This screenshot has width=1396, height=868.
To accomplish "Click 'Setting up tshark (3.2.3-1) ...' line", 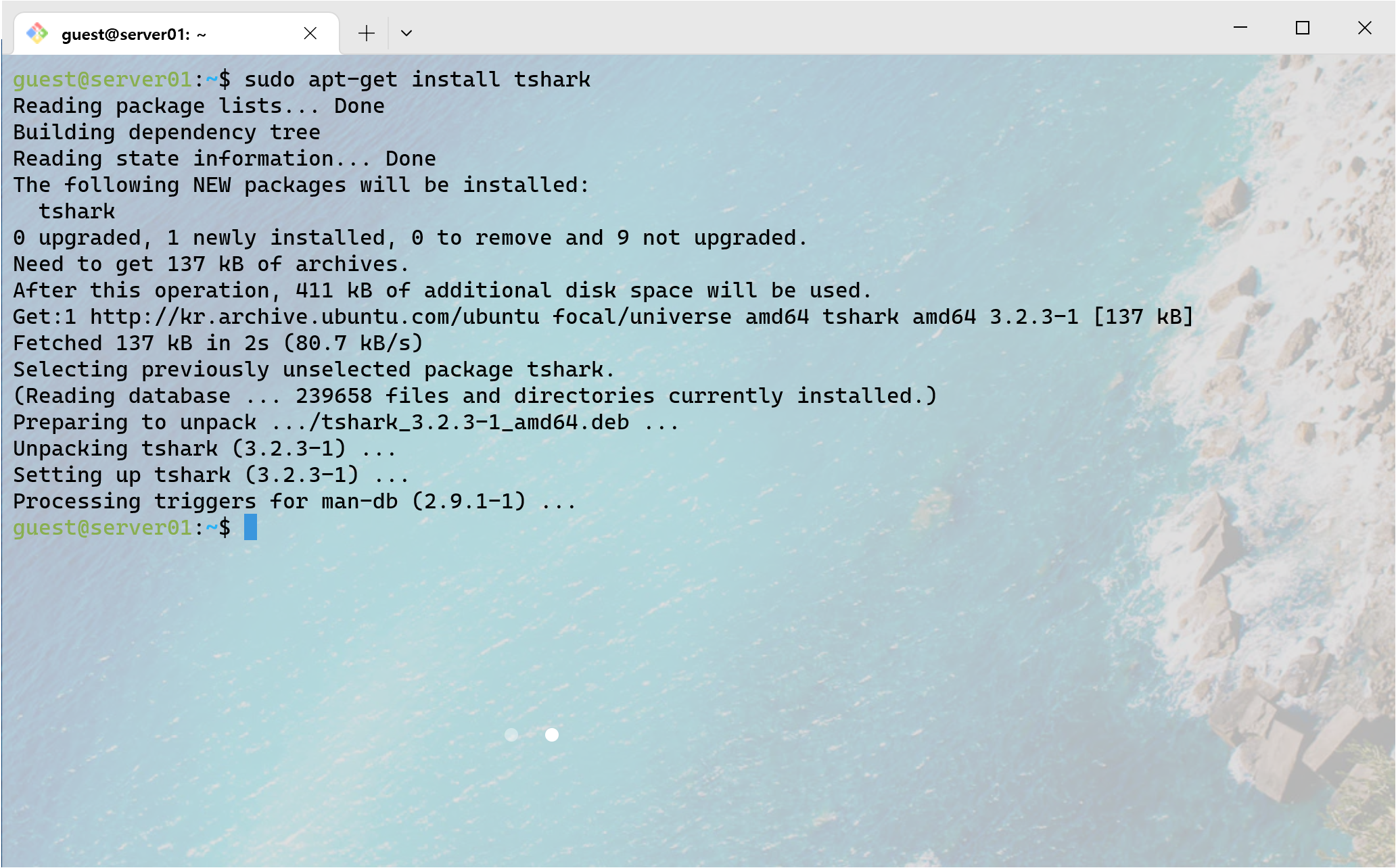I will (211, 475).
